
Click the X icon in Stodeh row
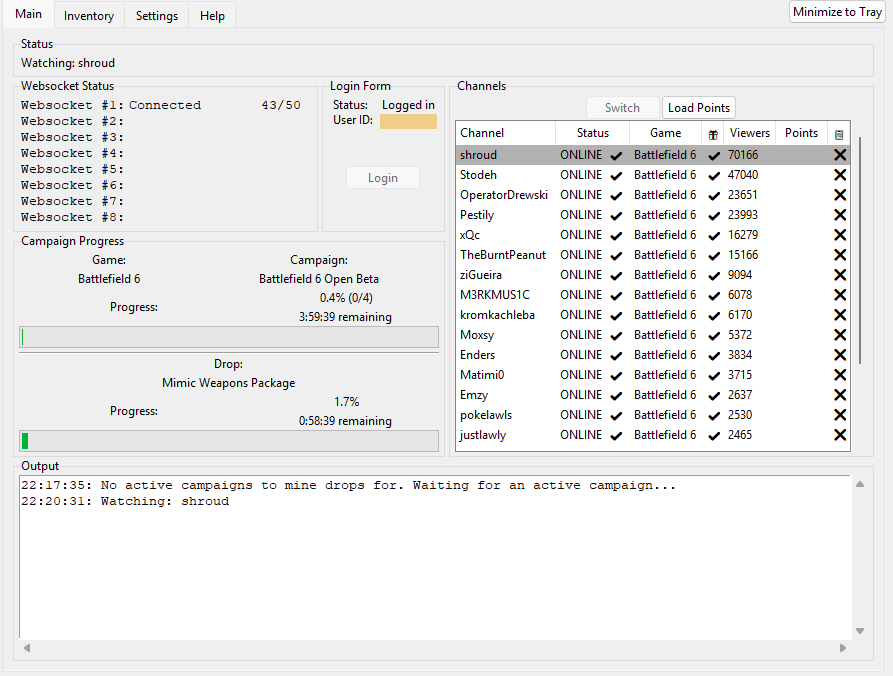(x=839, y=175)
